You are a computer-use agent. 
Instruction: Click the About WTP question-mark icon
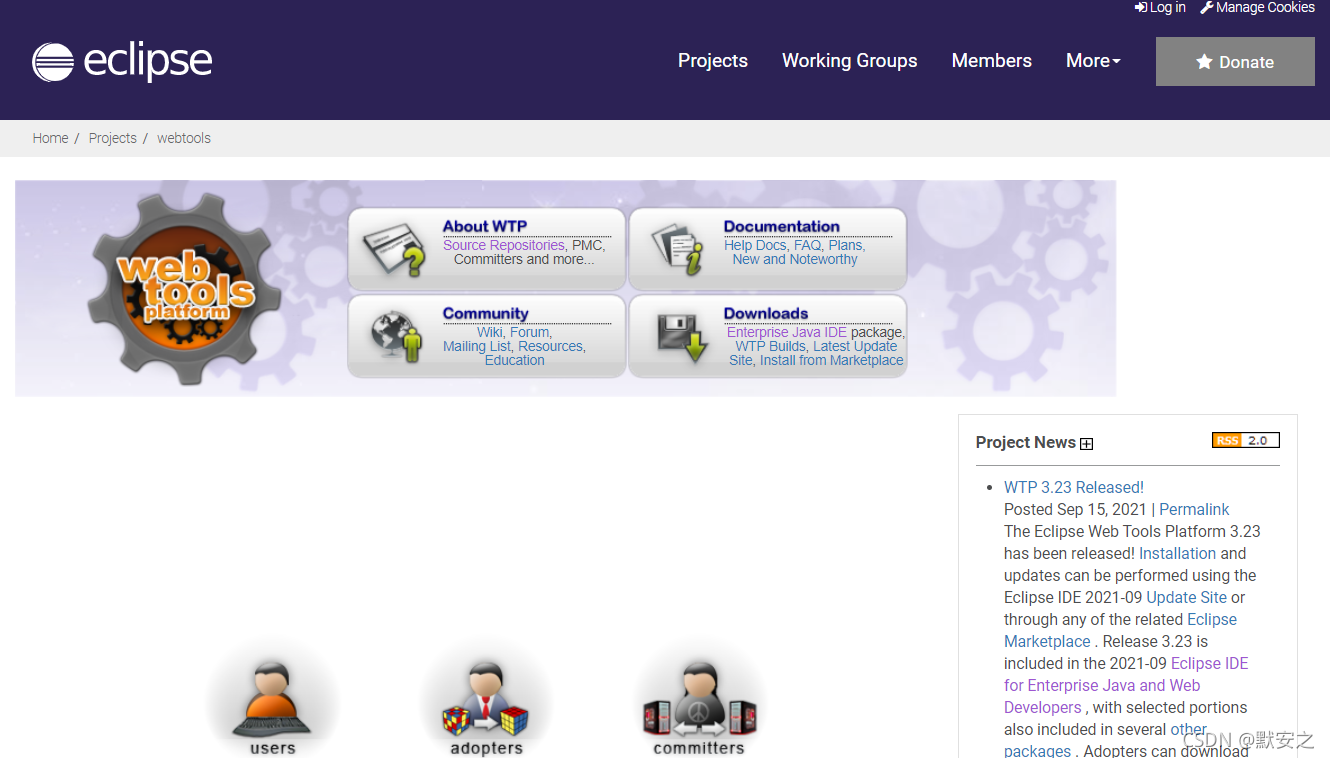point(394,250)
